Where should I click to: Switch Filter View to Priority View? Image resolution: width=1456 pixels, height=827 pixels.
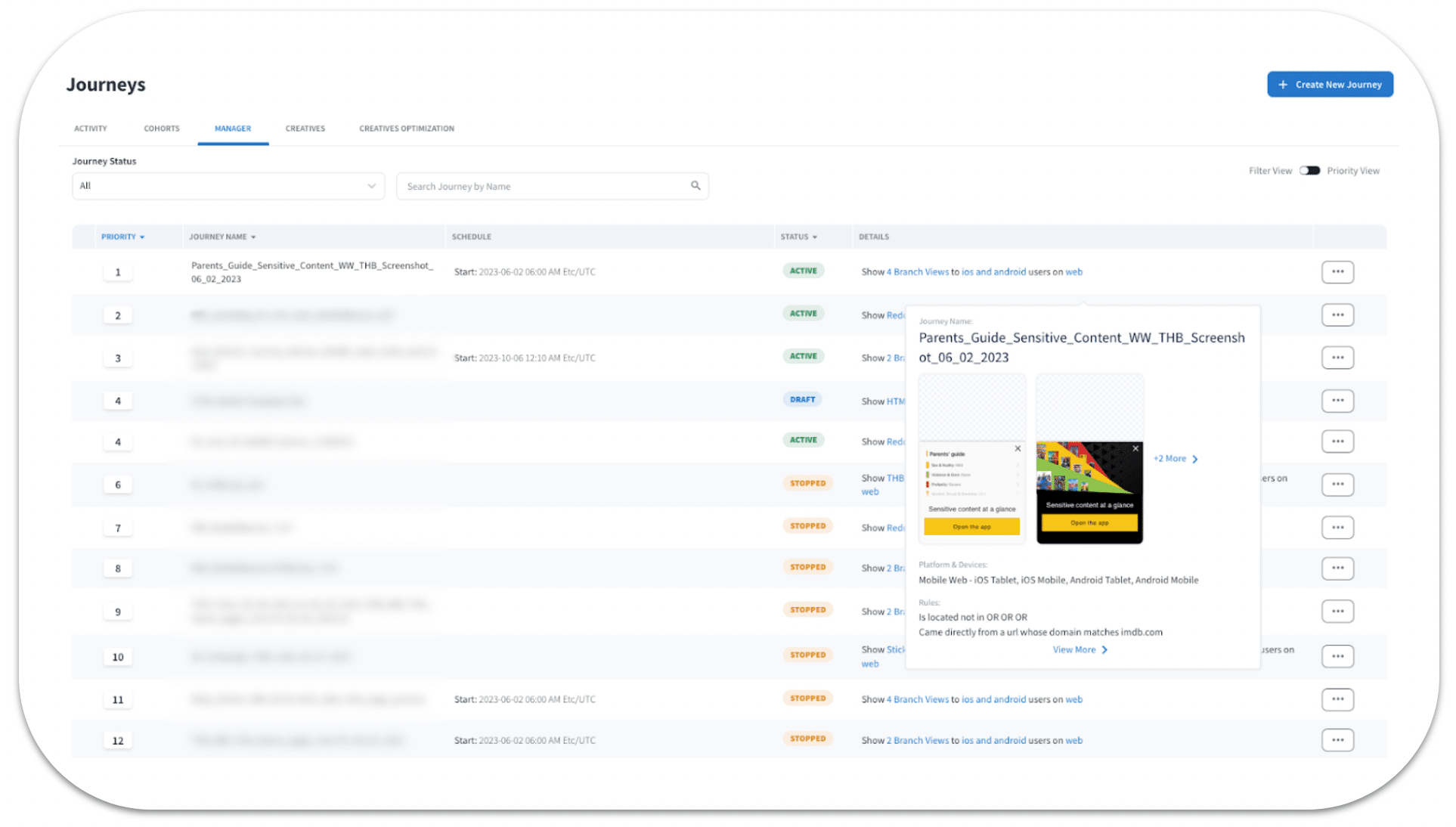(1309, 170)
